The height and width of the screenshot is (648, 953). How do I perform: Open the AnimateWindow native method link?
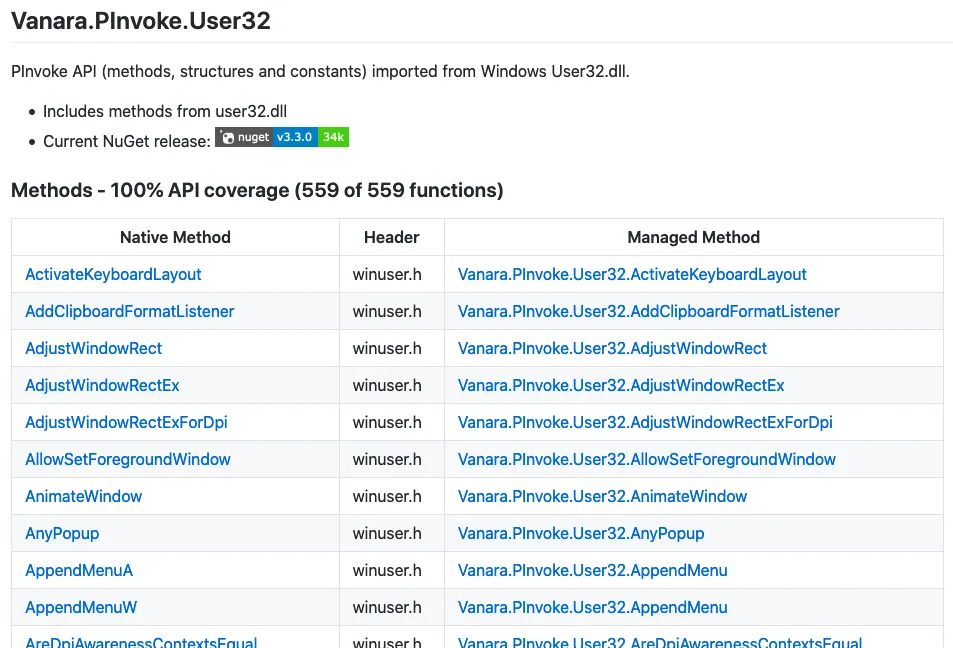(83, 496)
